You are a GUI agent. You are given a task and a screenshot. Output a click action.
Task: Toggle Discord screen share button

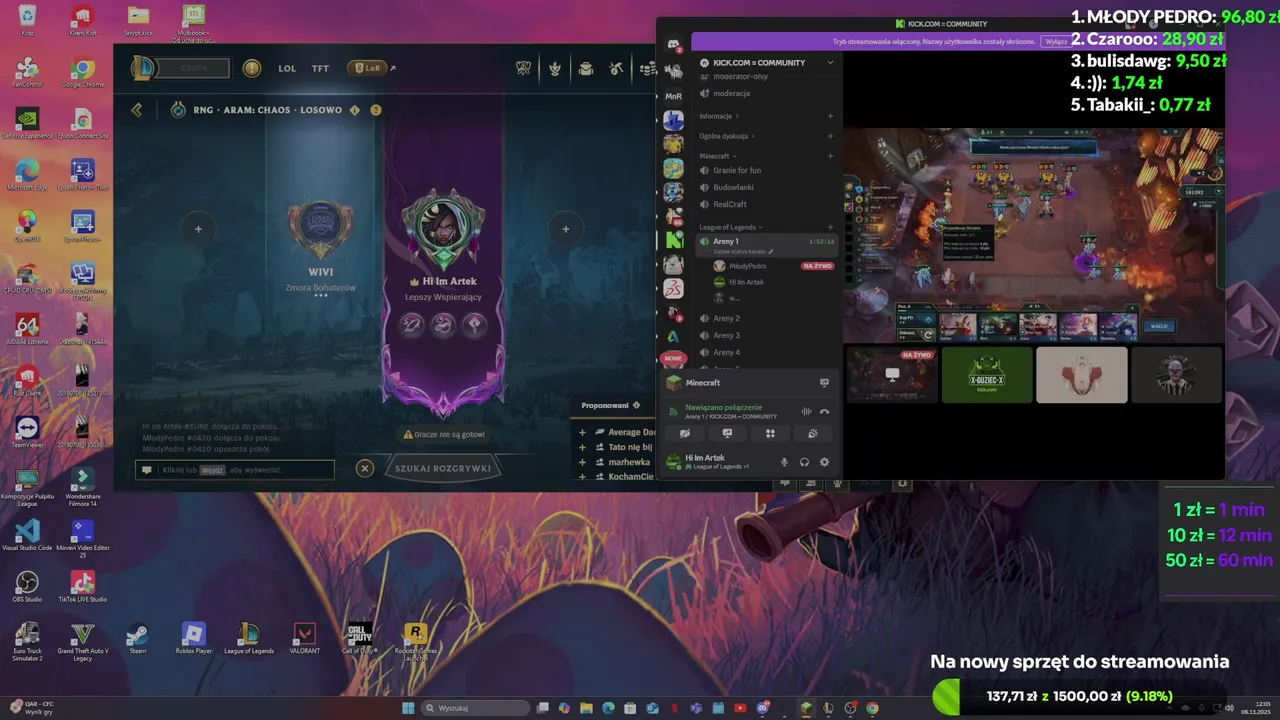(x=727, y=433)
